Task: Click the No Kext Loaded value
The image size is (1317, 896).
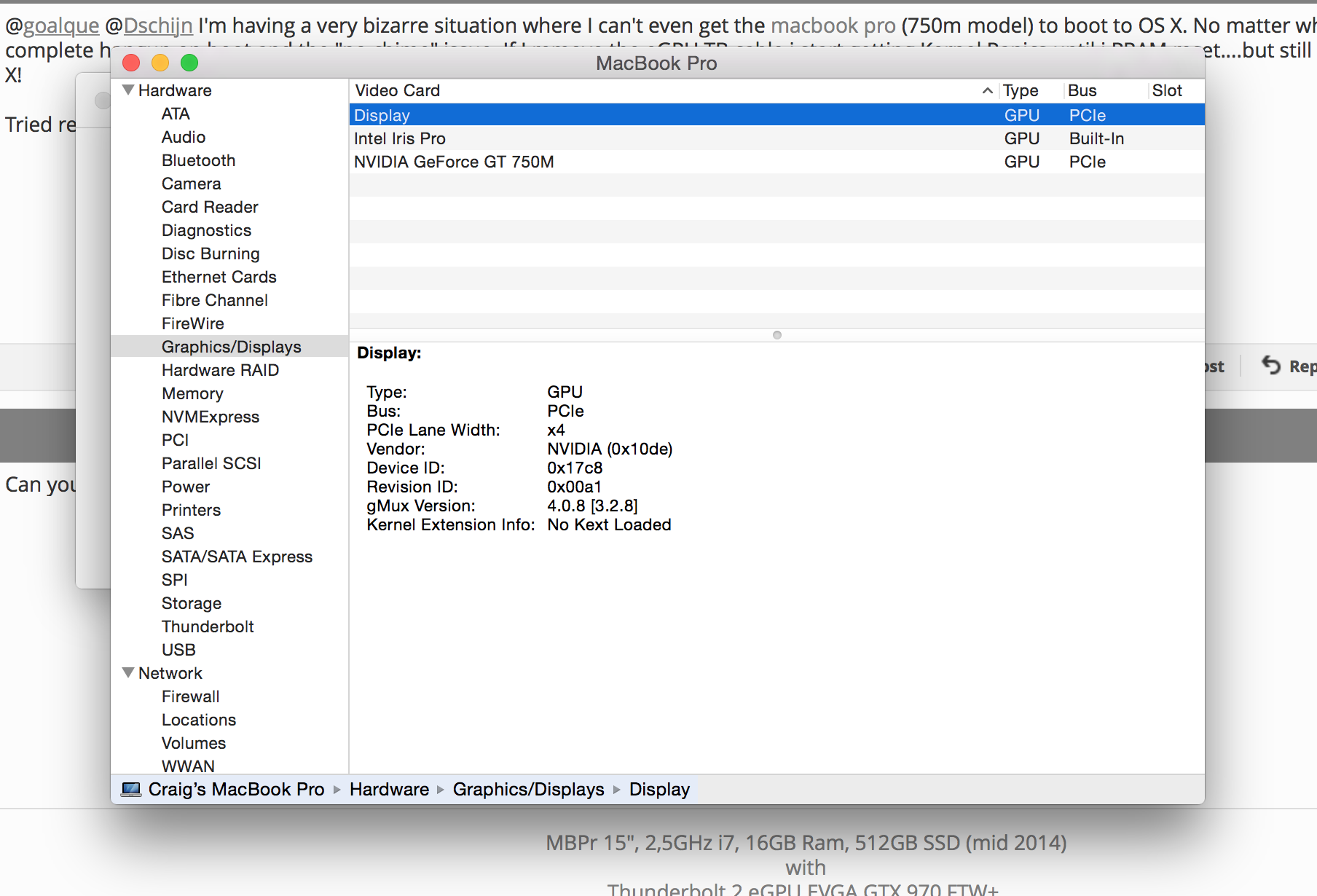Action: [609, 524]
